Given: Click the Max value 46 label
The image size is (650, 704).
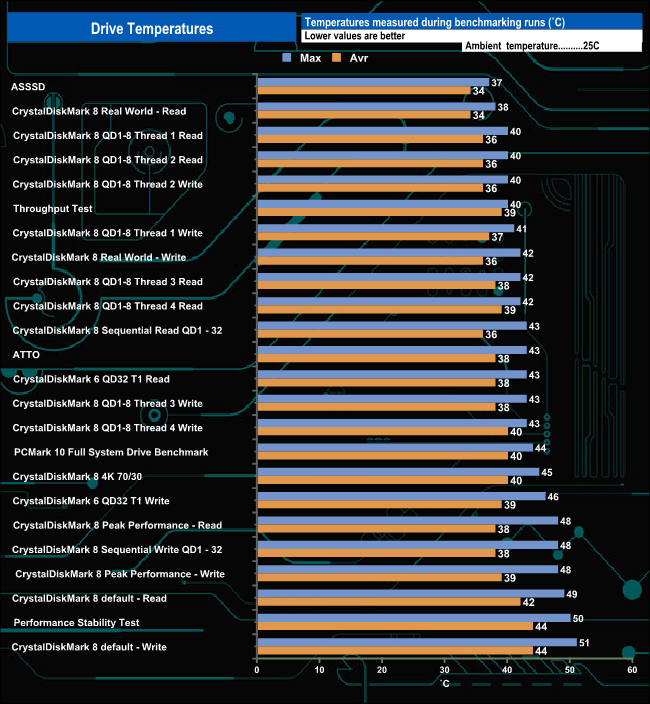Looking at the screenshot, I should click(x=553, y=497).
